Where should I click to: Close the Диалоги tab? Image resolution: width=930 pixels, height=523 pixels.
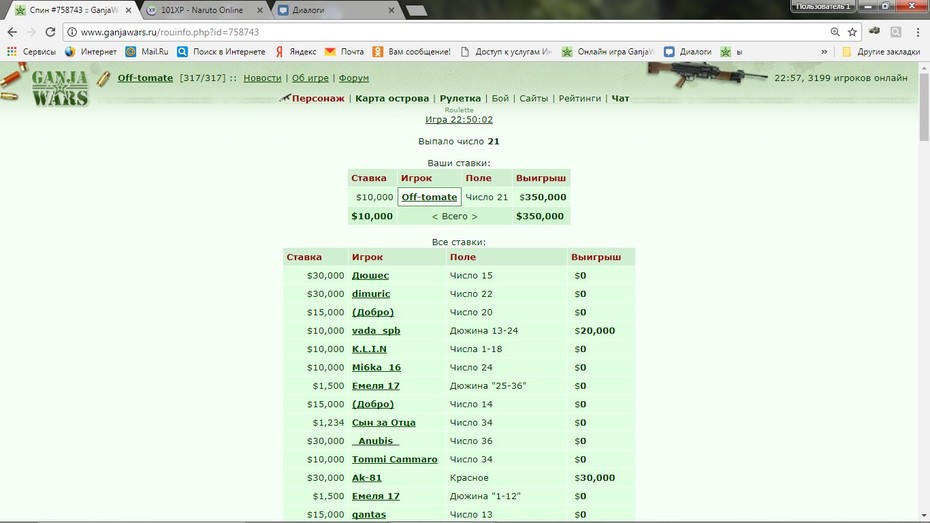tap(391, 10)
